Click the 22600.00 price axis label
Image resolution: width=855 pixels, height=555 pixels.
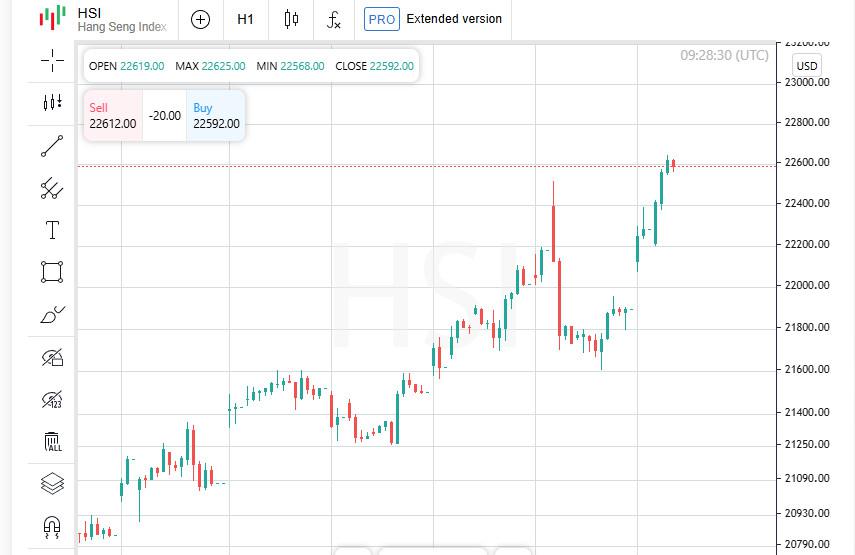[x=806, y=162]
